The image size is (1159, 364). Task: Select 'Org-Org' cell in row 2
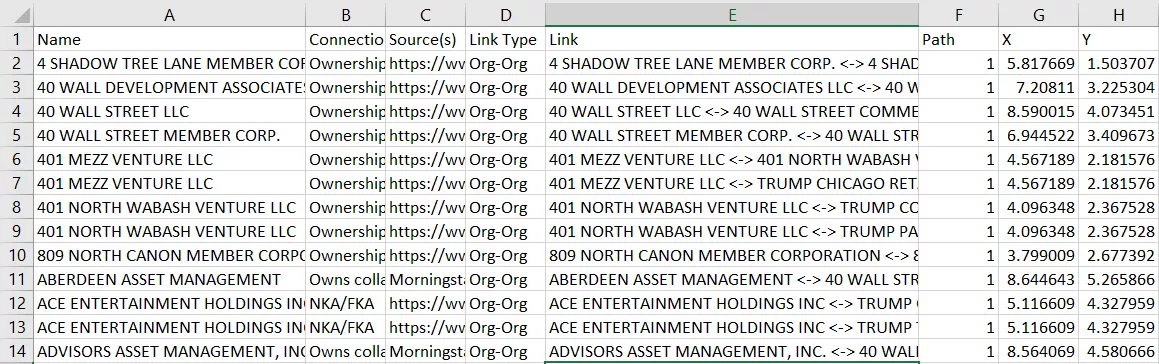point(506,64)
